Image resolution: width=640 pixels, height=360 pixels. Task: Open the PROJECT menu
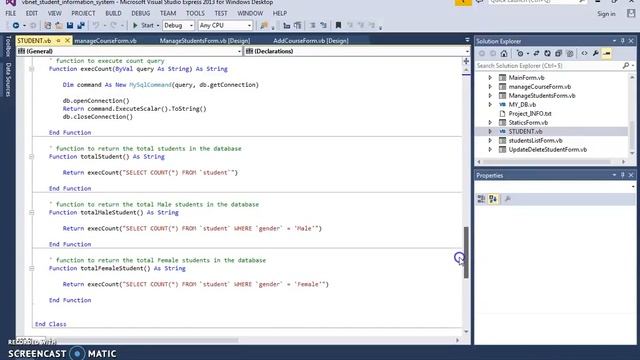pyautogui.click(x=83, y=13)
